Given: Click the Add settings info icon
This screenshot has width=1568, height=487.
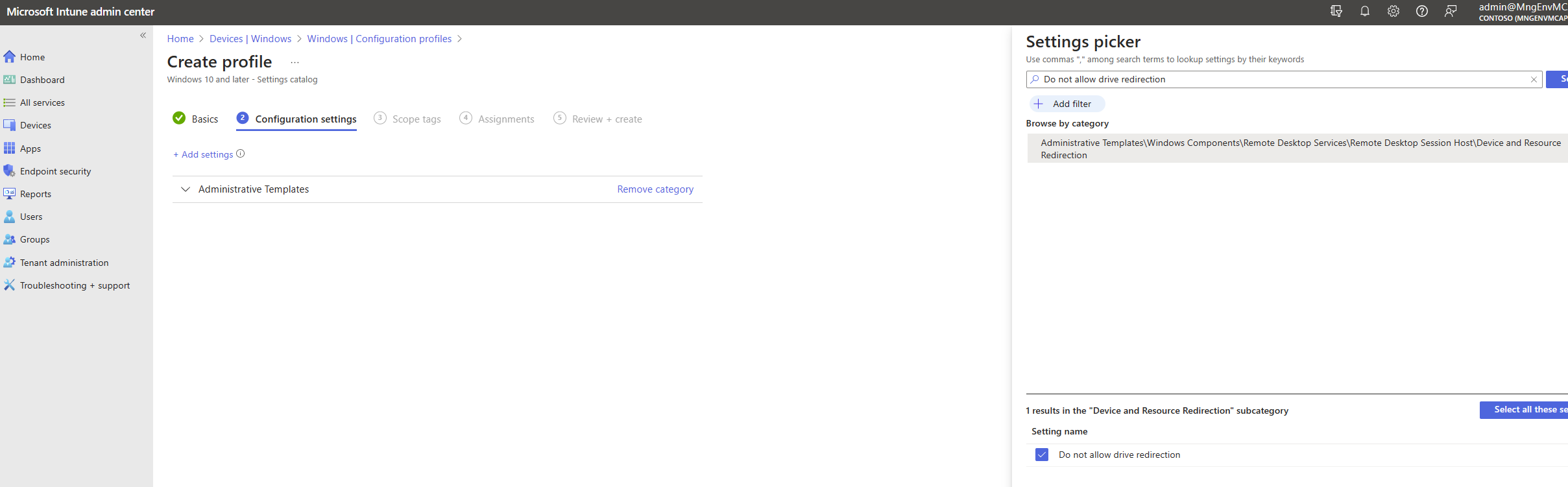Looking at the screenshot, I should click(241, 154).
